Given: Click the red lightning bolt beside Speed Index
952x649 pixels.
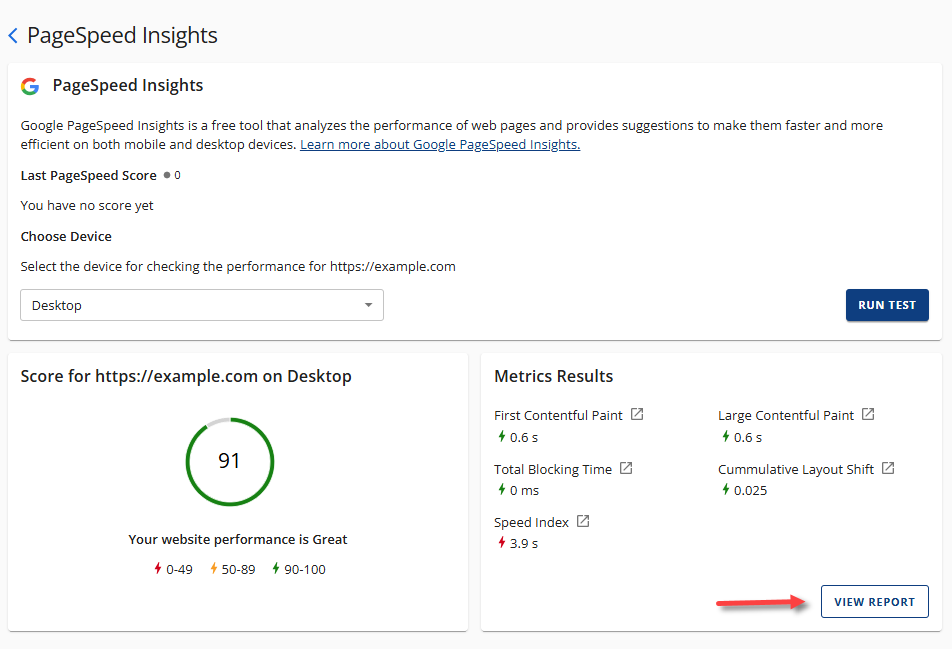Looking at the screenshot, I should 500,543.
